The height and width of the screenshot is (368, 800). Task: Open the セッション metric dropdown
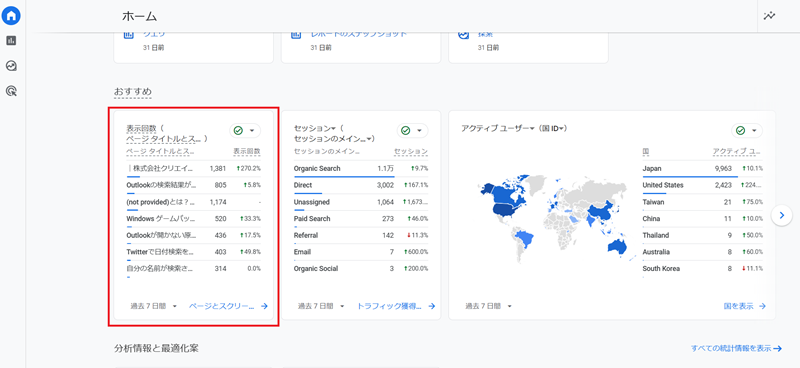coord(314,128)
